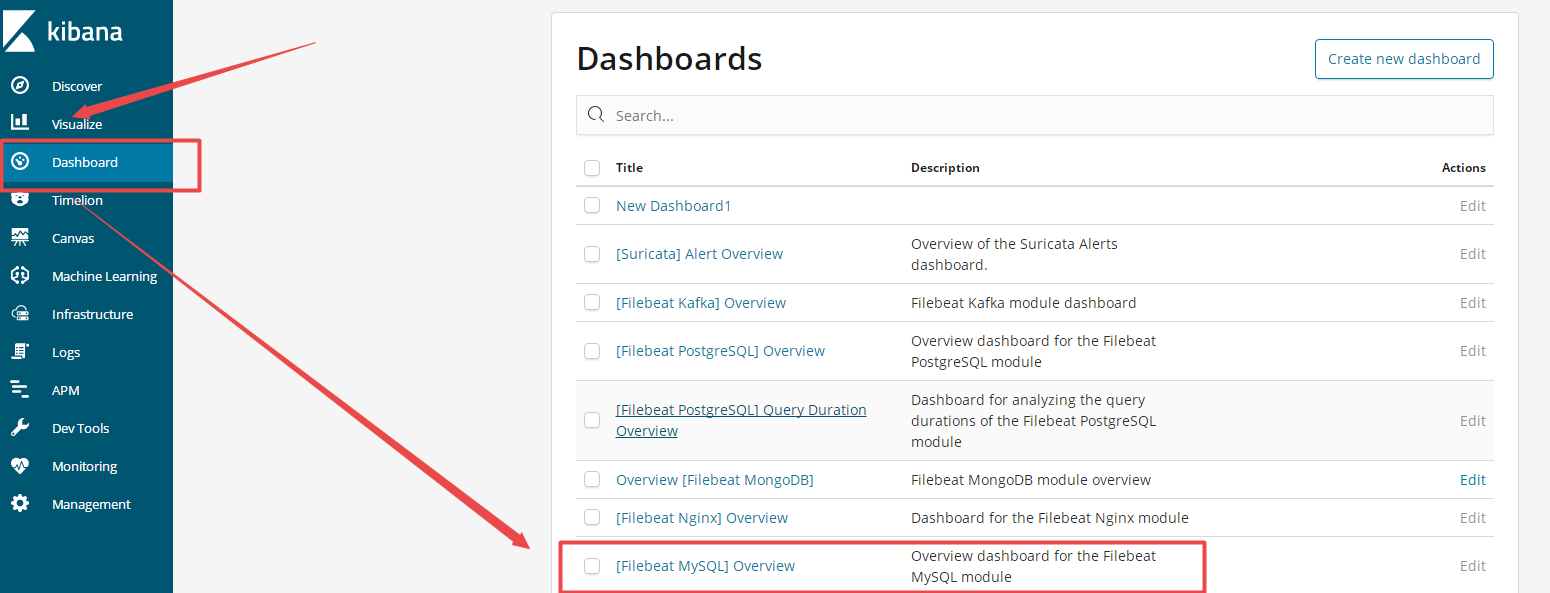The height and width of the screenshot is (593, 1550).
Task: Click the APM icon
Action: tap(20, 390)
